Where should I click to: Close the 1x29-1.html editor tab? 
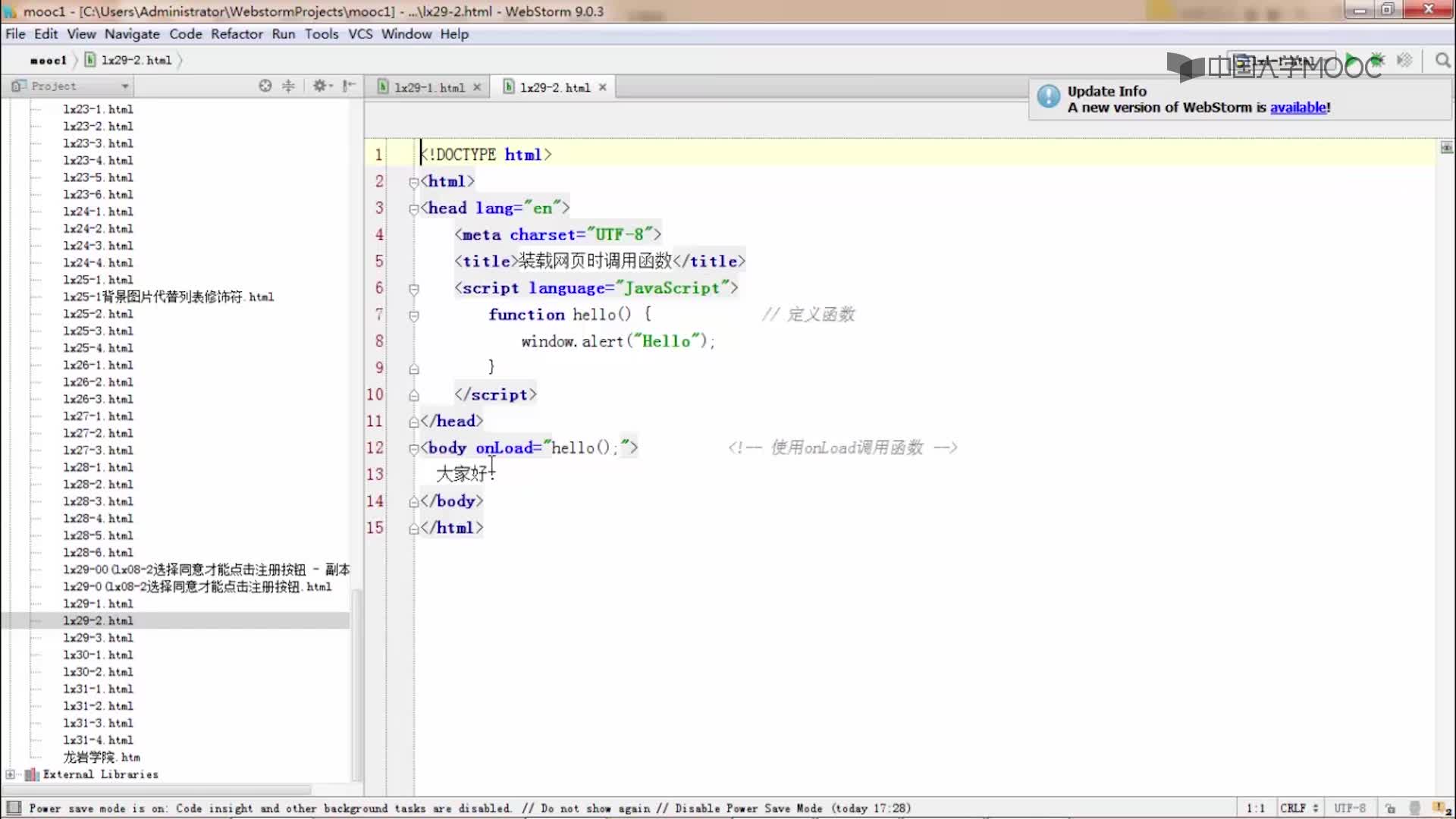coord(477,87)
